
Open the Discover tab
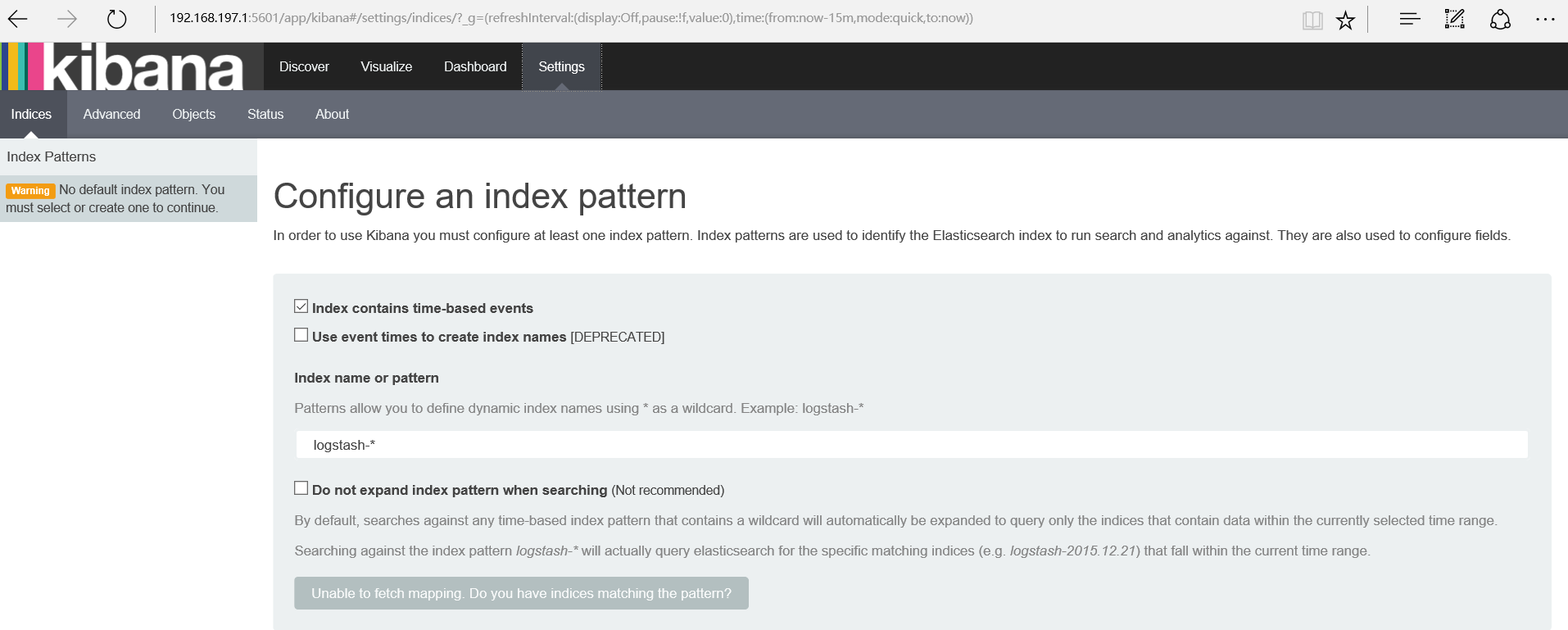[x=304, y=66]
